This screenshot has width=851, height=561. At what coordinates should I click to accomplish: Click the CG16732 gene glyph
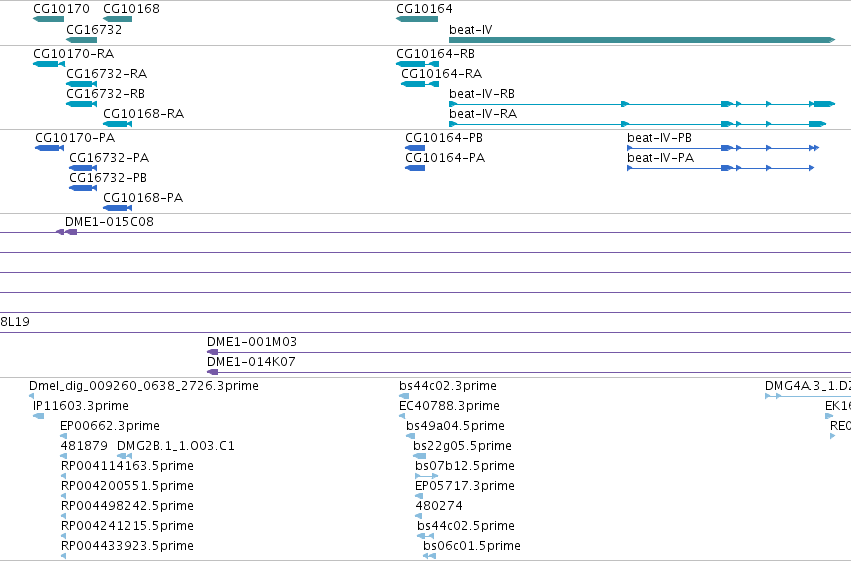pos(81,40)
